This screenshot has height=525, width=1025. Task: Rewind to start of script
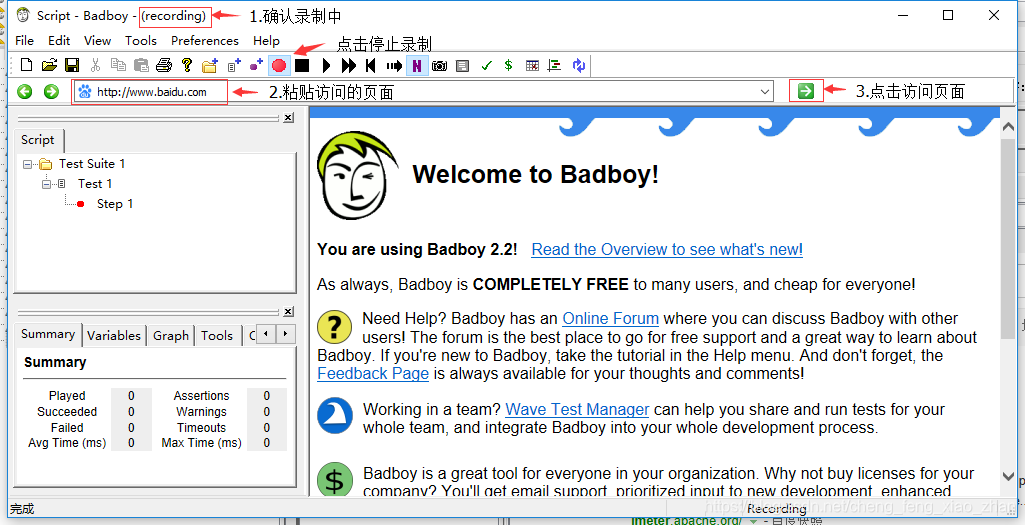(371, 65)
